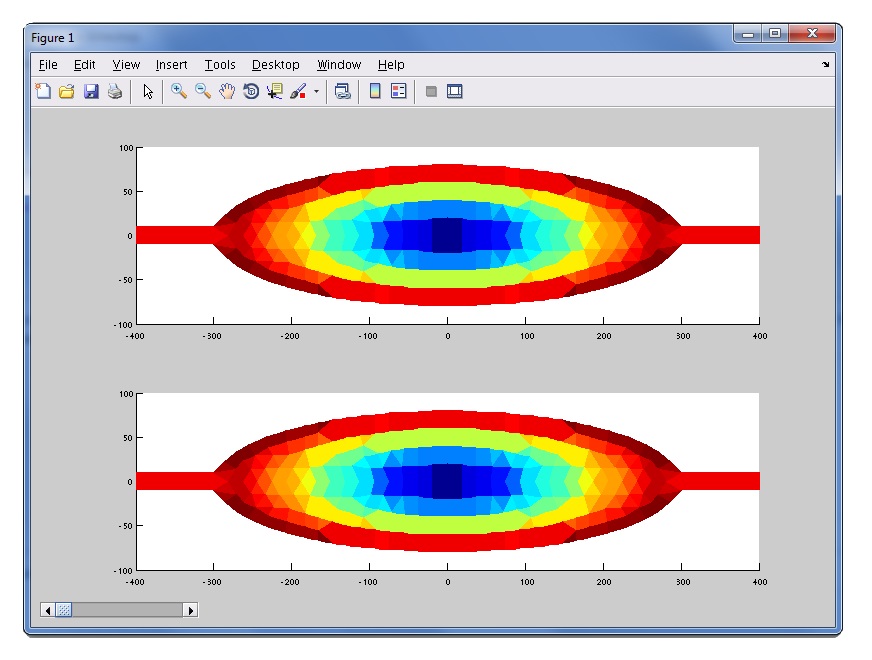Activate the Brush/Select Data tool
The width and height of the screenshot is (872, 660).
[299, 91]
